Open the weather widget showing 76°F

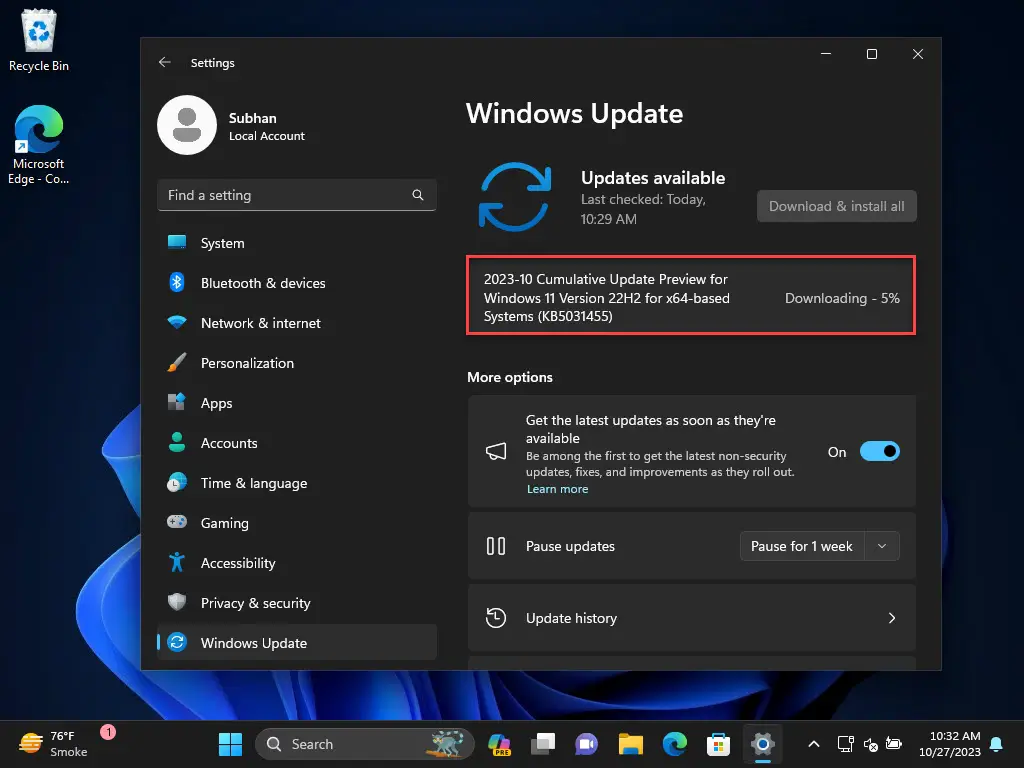pos(53,744)
